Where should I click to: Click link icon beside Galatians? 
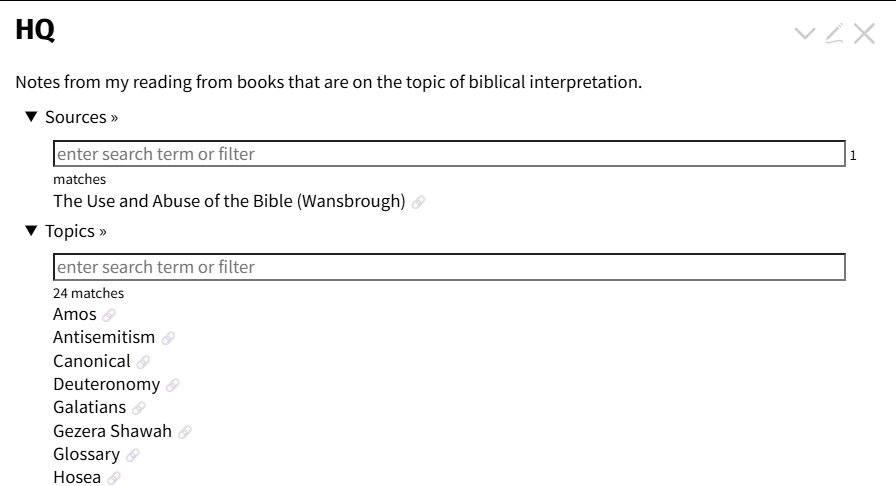[x=139, y=408]
